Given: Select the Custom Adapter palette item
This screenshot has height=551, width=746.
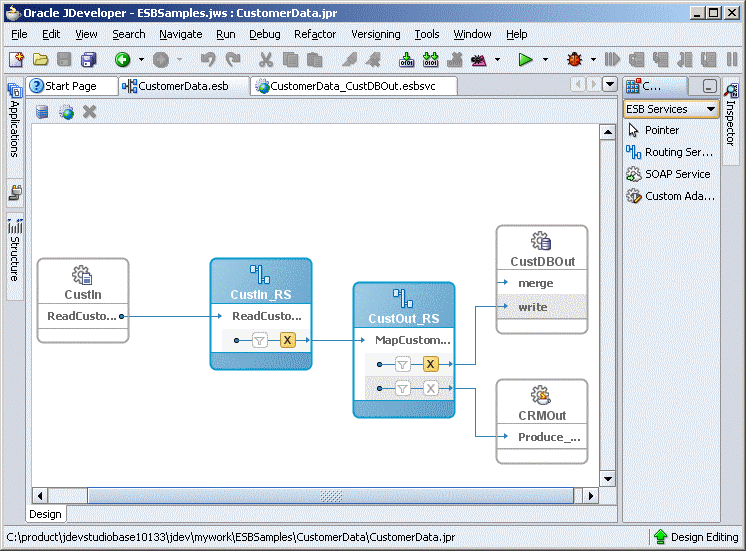Looking at the screenshot, I should (x=671, y=196).
